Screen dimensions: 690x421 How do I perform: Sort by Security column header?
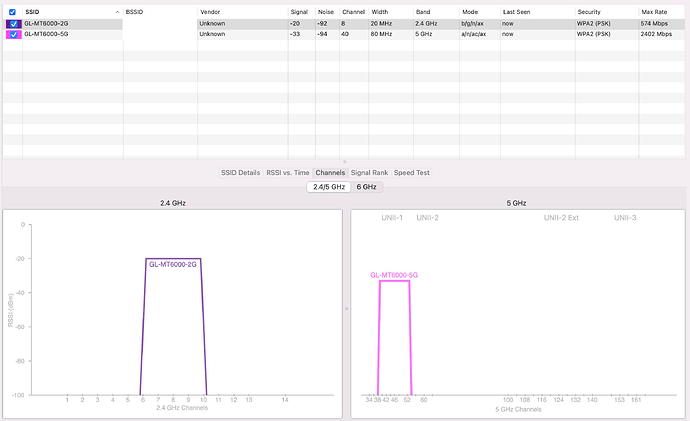589,12
